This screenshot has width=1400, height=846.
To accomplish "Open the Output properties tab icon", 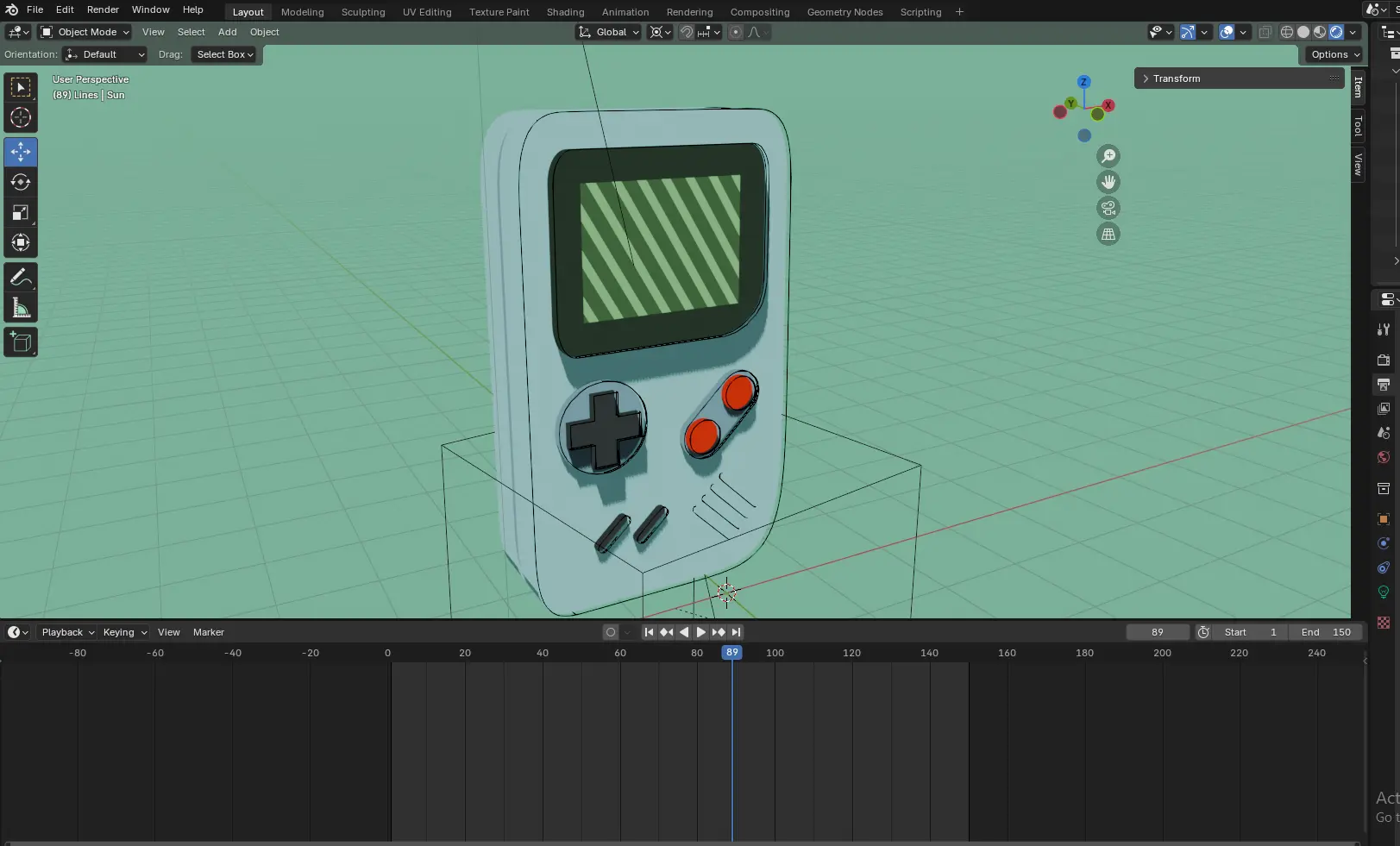I will point(1384,384).
